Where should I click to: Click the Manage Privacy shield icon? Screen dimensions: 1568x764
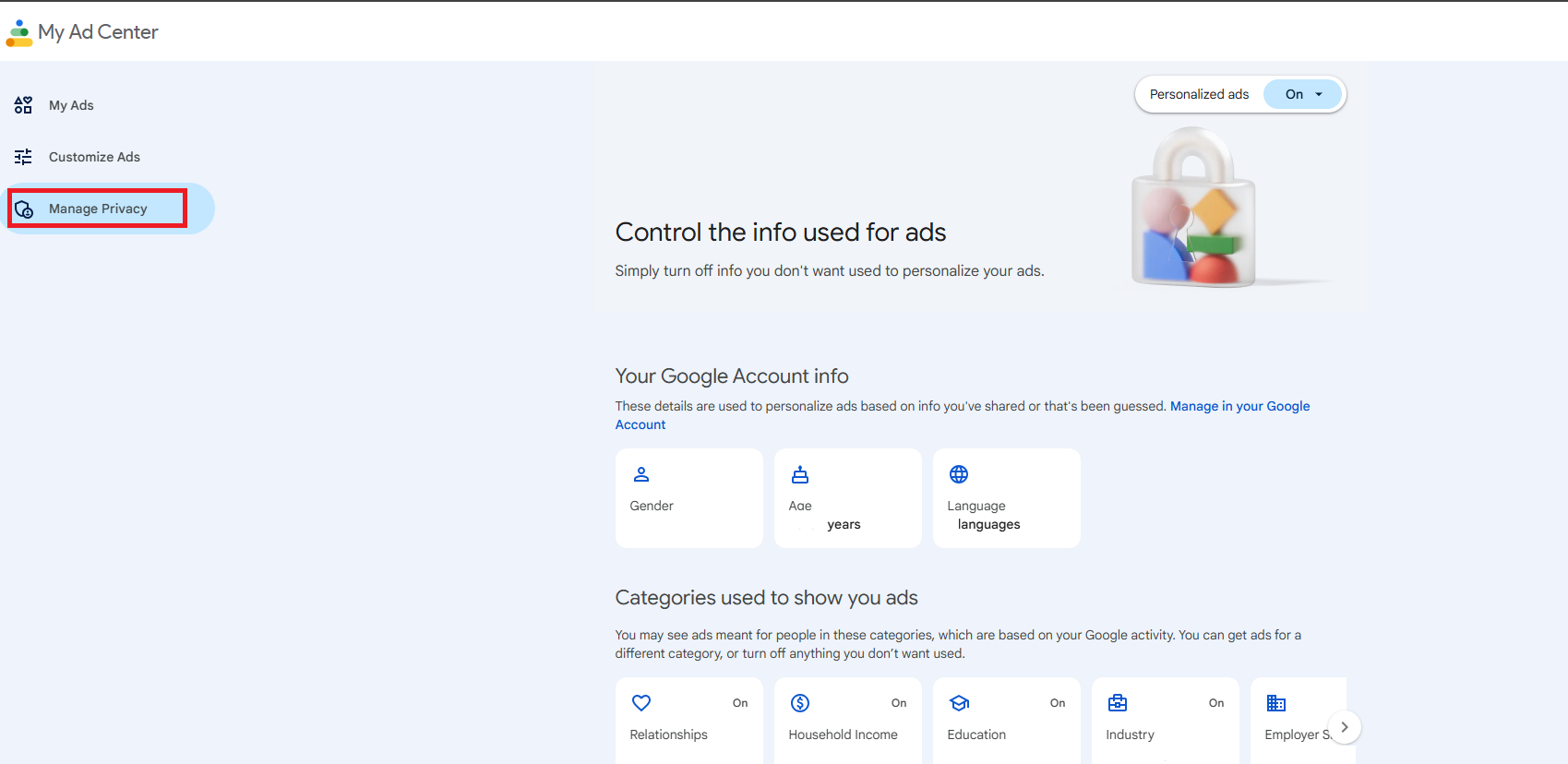(24, 209)
